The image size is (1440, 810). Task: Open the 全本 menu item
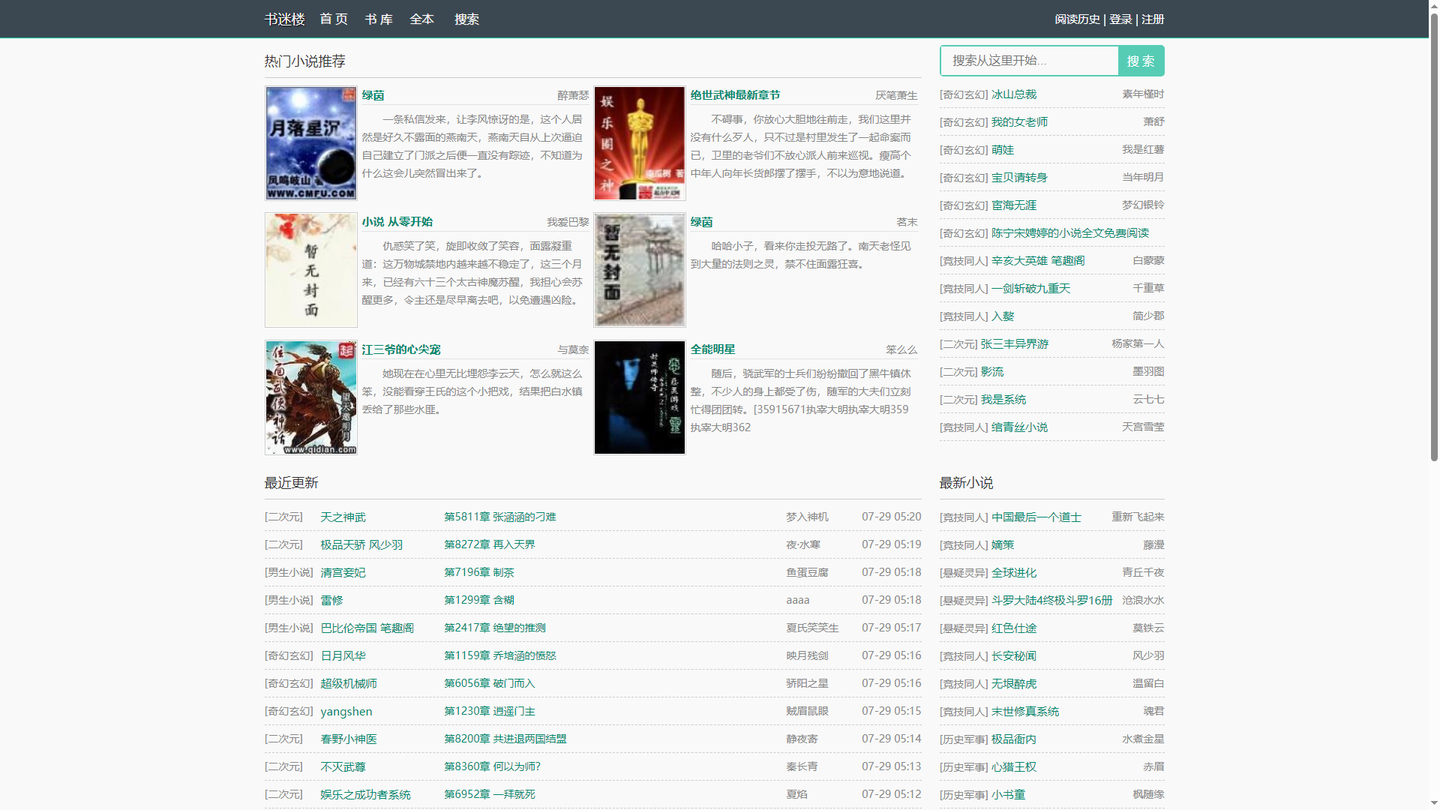coord(422,19)
